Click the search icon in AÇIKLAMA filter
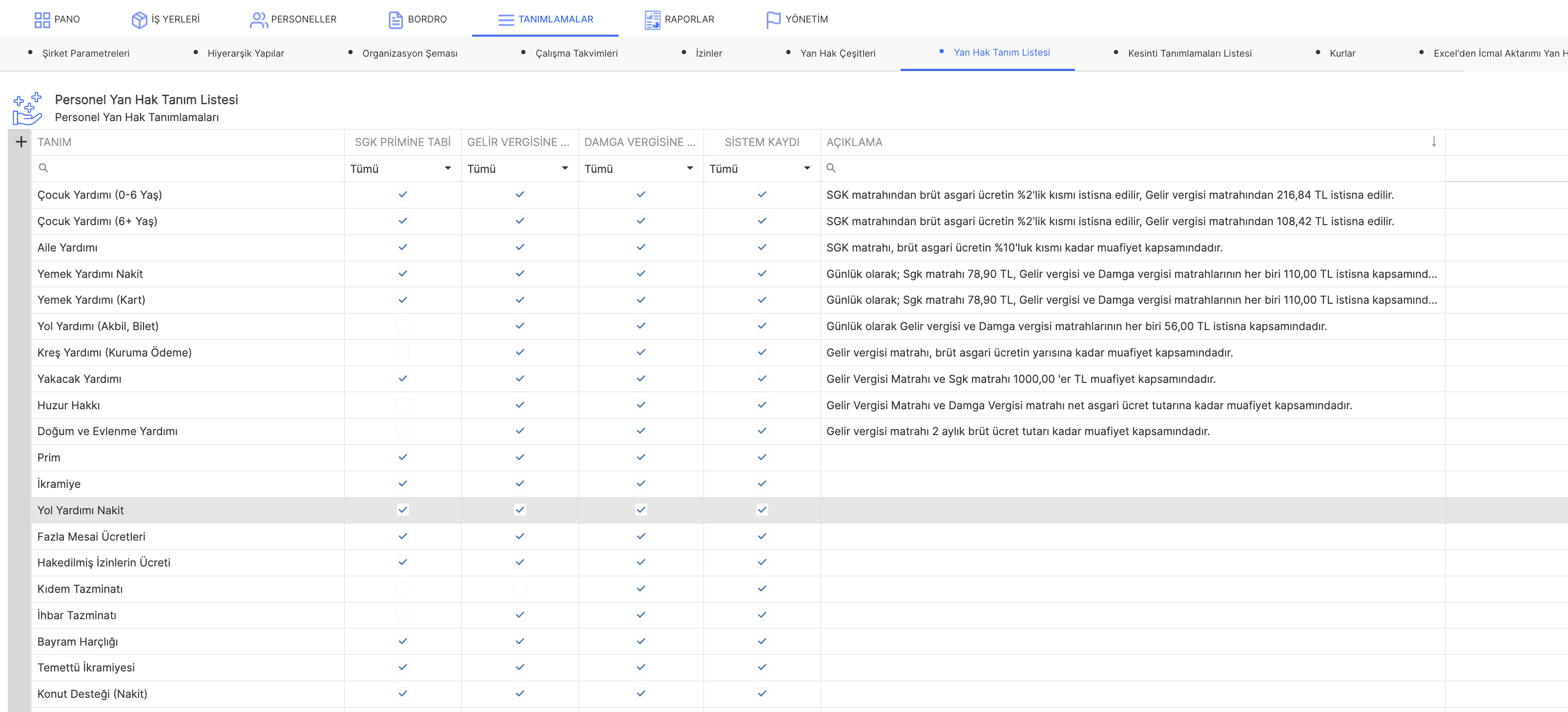This screenshot has width=1568, height=712. click(x=831, y=168)
